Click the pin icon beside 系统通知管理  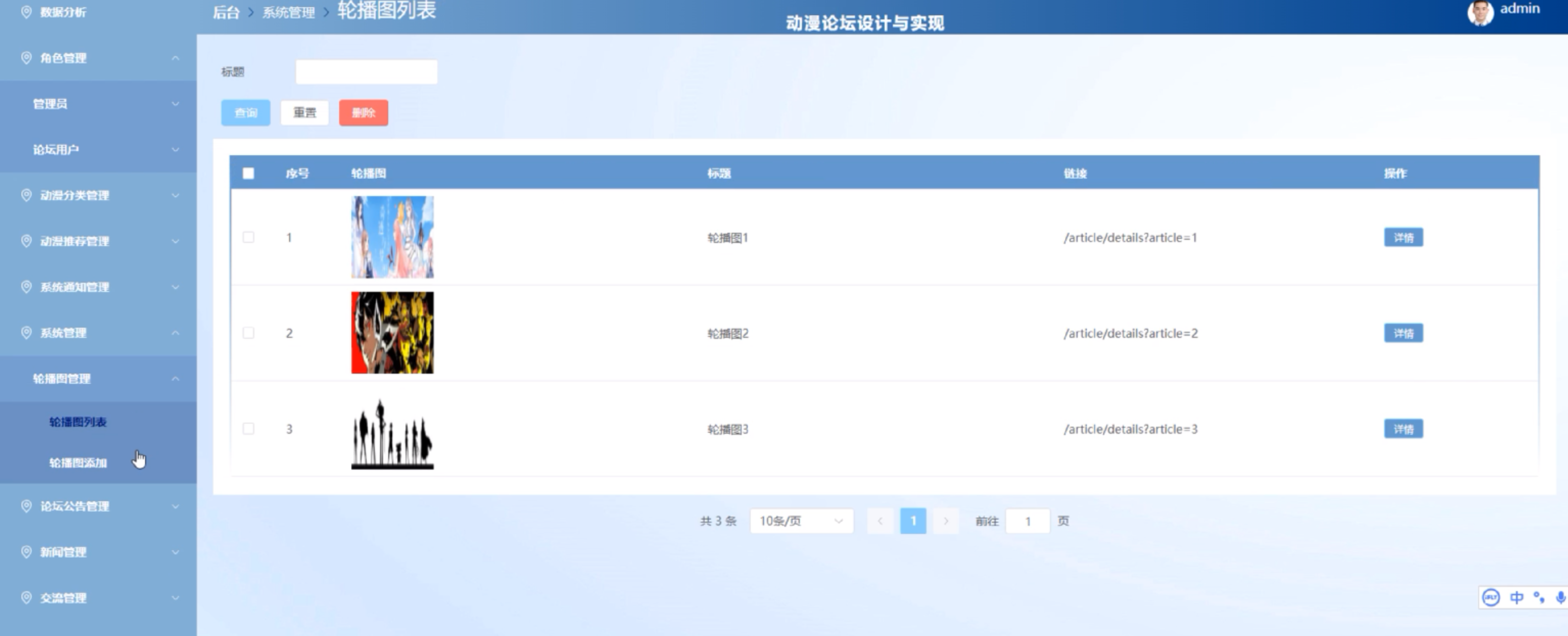click(26, 286)
